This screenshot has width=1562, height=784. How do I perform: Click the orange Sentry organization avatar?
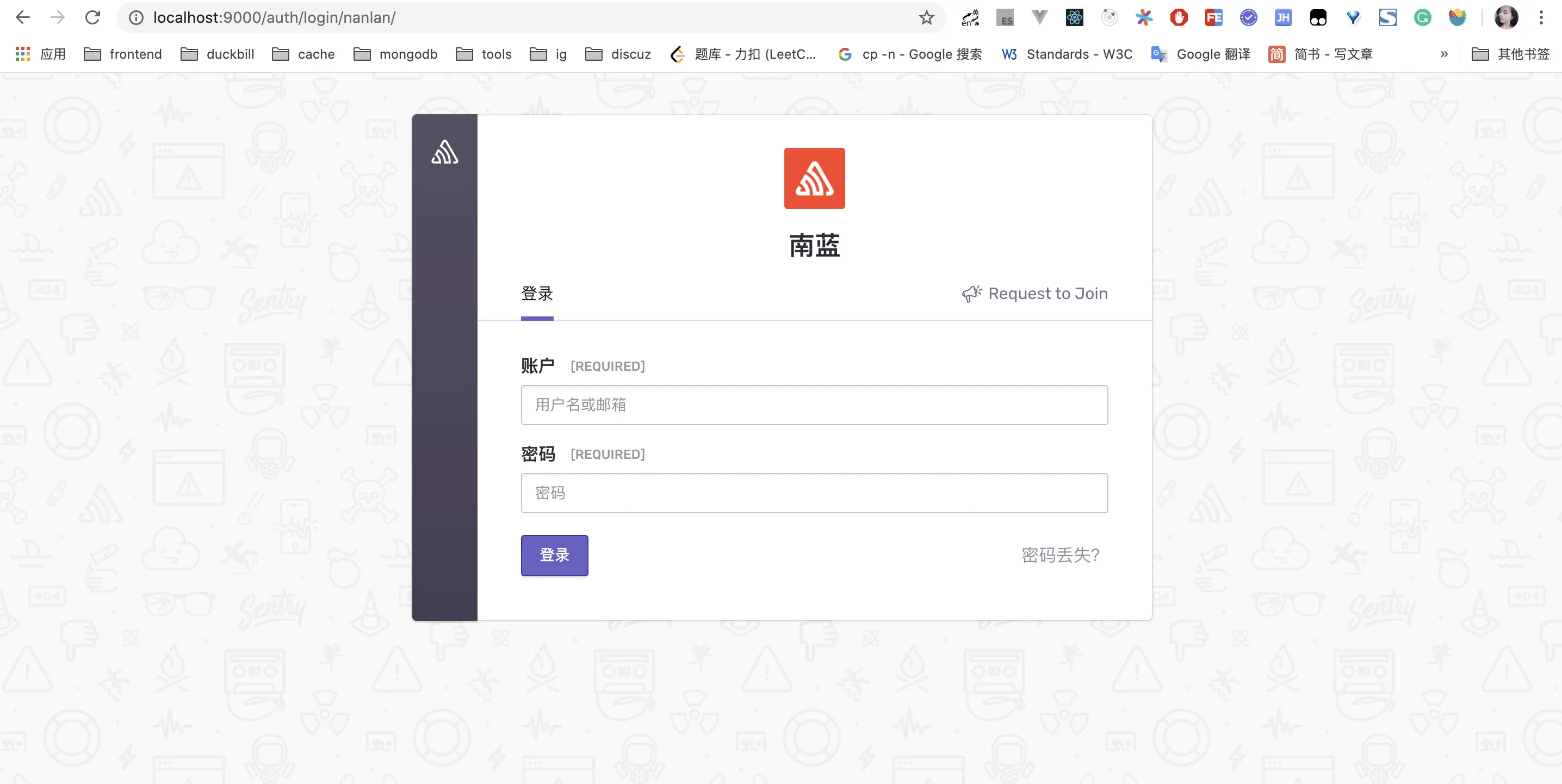[814, 178]
